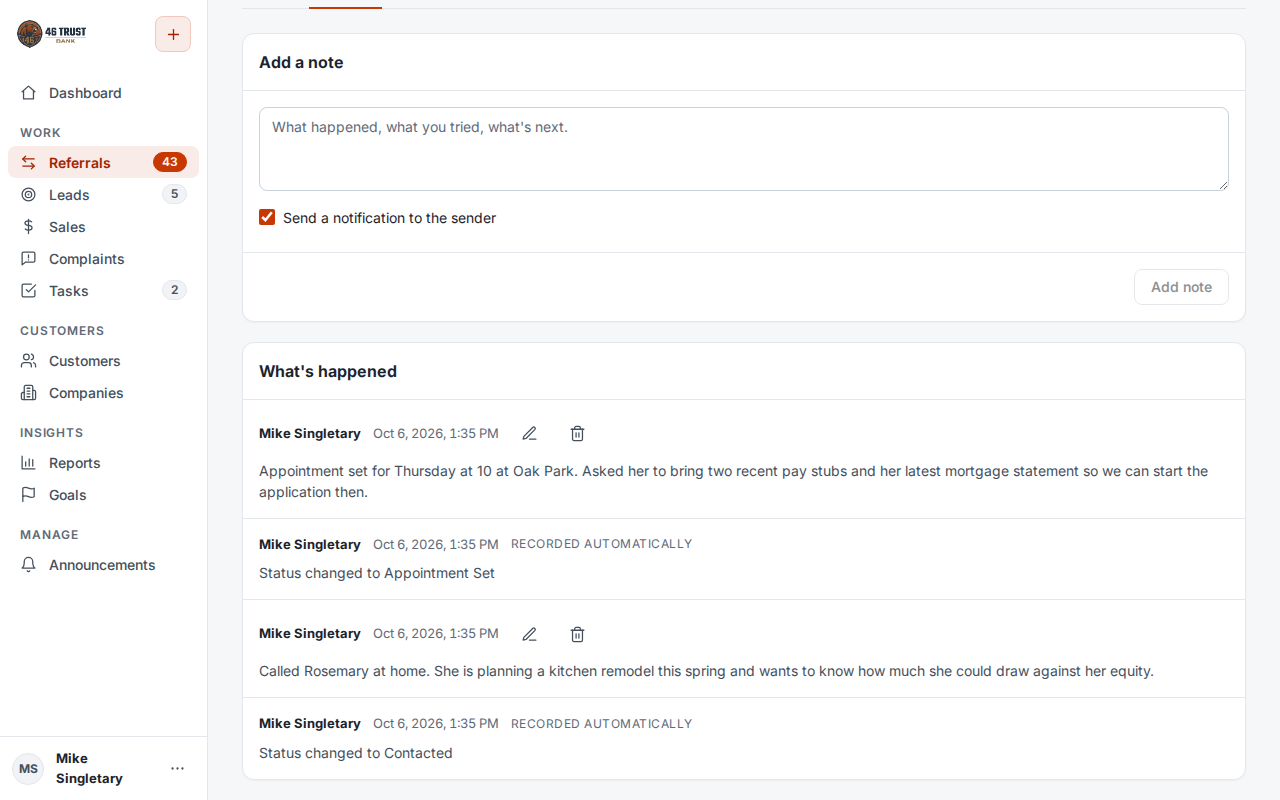This screenshot has width=1280, height=800.
Task: Click the 5 badge next to Leads
Action: pos(174,194)
